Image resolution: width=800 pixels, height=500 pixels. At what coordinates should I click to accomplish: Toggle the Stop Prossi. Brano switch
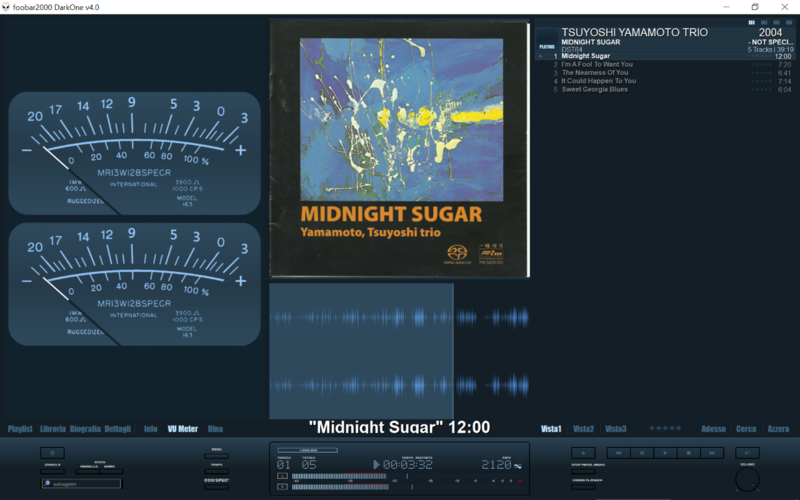pos(583,472)
